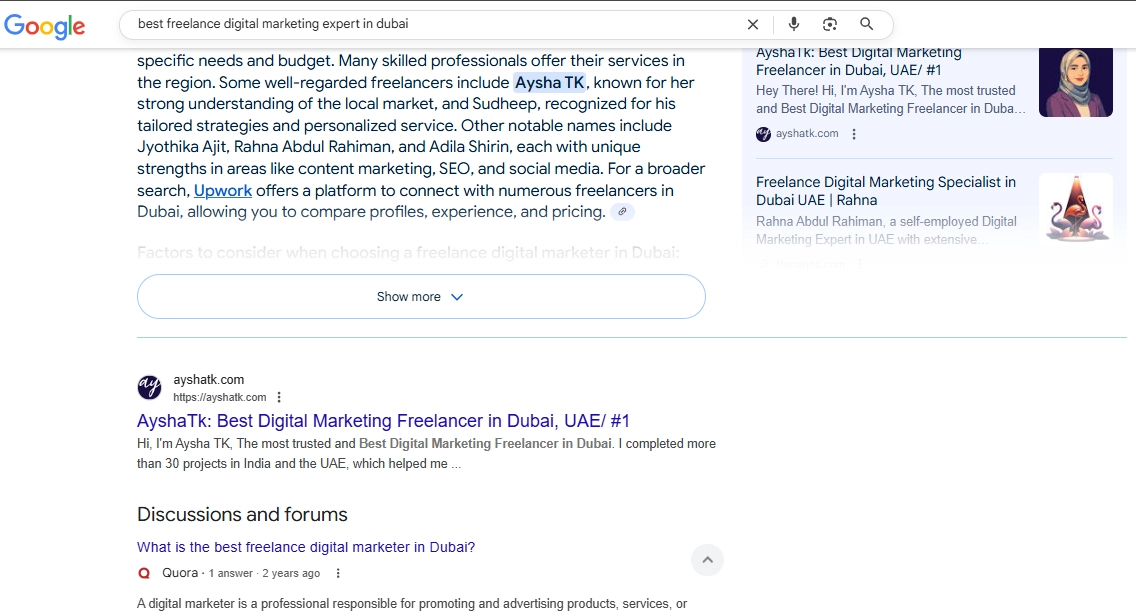Open the Upwork link in the overview
The height and width of the screenshot is (615, 1136).
click(222, 191)
